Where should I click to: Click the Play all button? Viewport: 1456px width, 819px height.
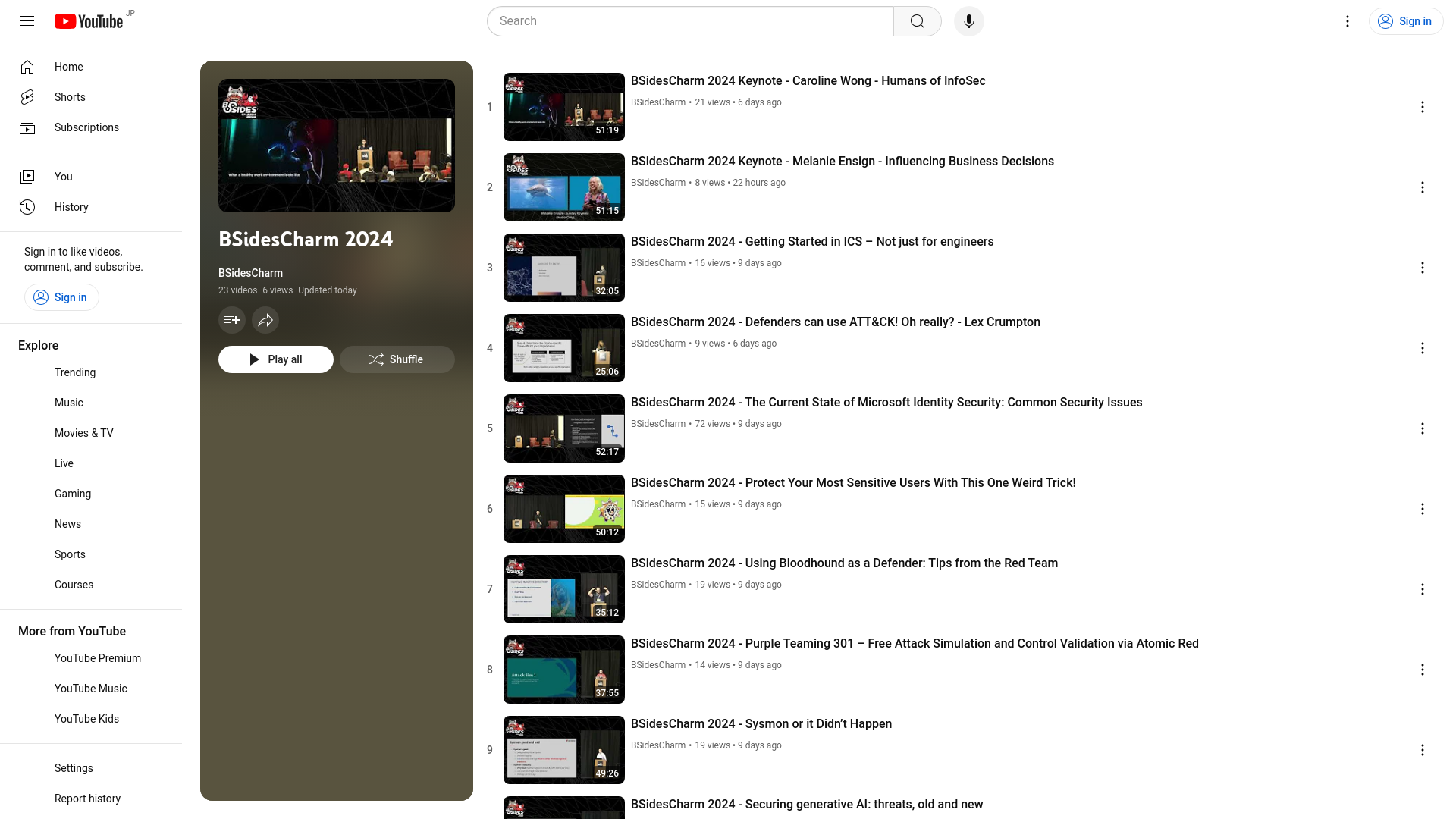pyautogui.click(x=276, y=359)
